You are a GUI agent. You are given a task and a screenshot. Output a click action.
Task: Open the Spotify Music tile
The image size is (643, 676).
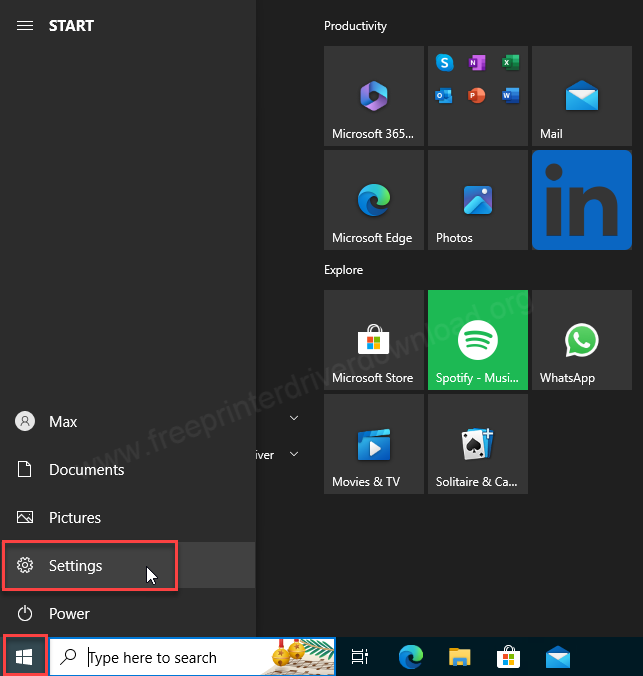(477, 340)
